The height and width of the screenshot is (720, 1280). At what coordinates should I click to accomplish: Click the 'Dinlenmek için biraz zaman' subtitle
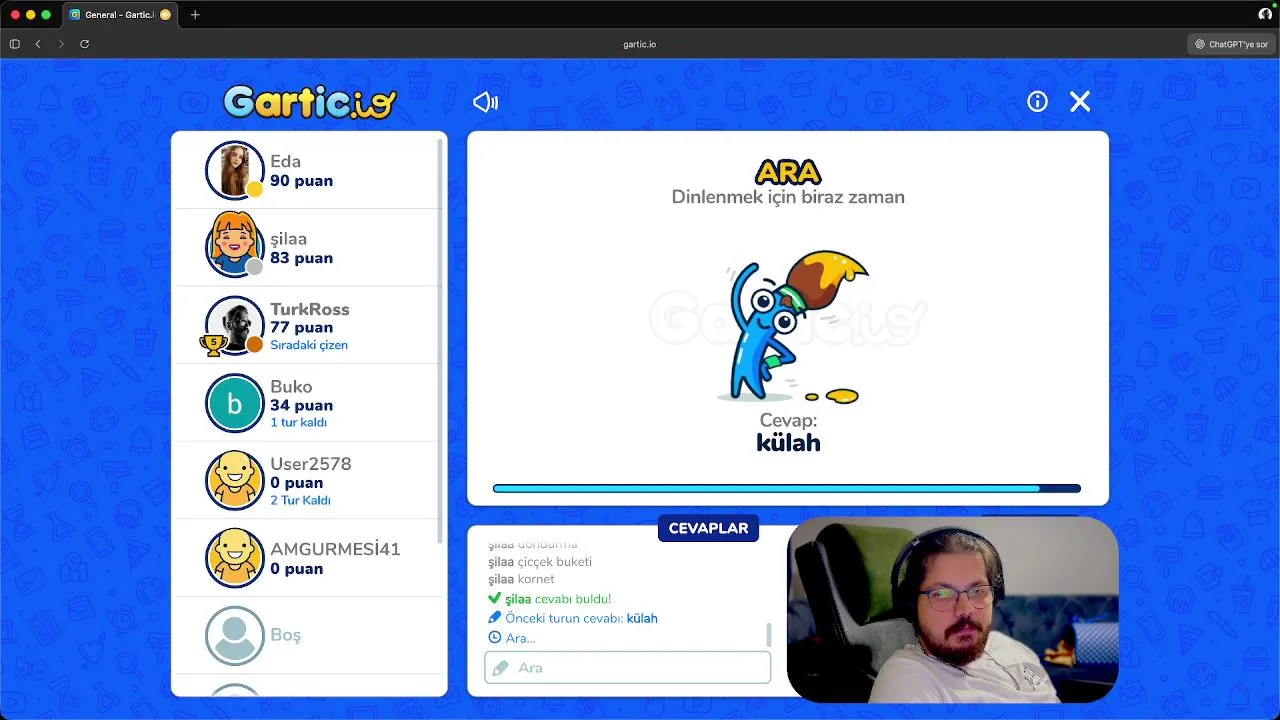788,197
